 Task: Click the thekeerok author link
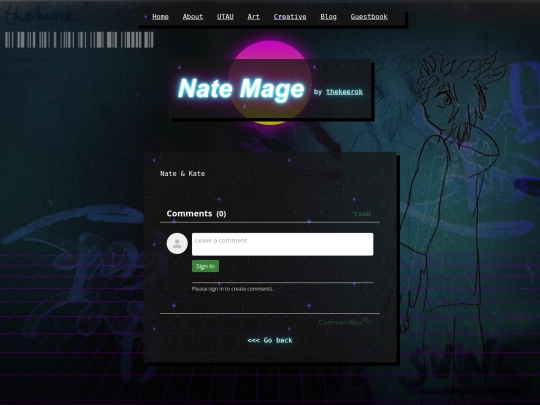(344, 92)
